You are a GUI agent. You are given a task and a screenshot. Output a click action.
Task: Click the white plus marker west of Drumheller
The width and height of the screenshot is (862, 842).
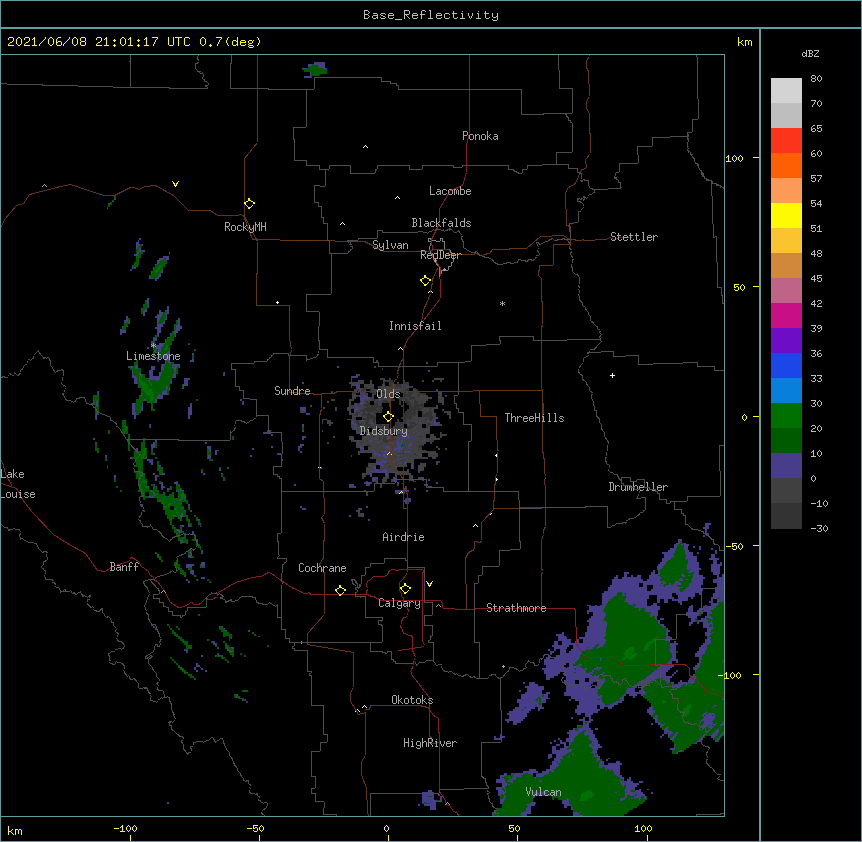click(x=612, y=375)
